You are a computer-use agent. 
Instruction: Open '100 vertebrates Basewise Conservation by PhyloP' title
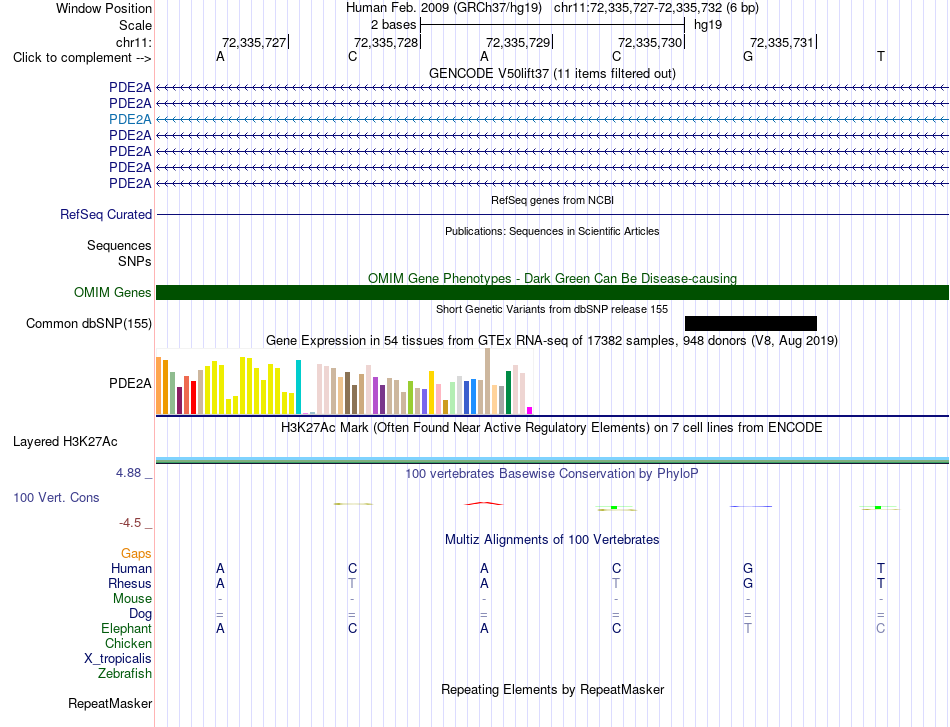pos(552,474)
